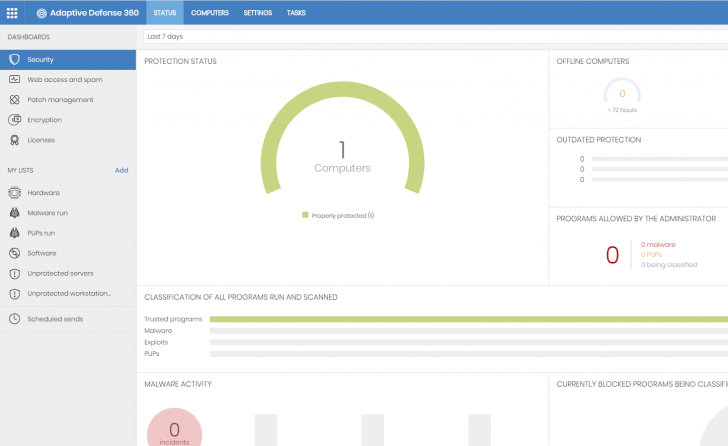728x446 pixels.
Task: Click the Malware run bug icon
Action: click(14, 213)
